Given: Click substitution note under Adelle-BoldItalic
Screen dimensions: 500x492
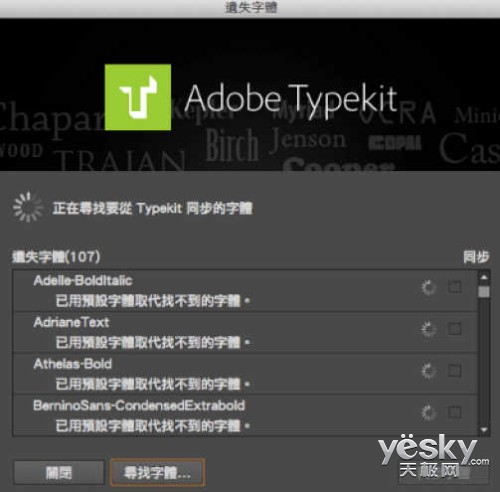Looking at the screenshot, I should [x=153, y=301].
